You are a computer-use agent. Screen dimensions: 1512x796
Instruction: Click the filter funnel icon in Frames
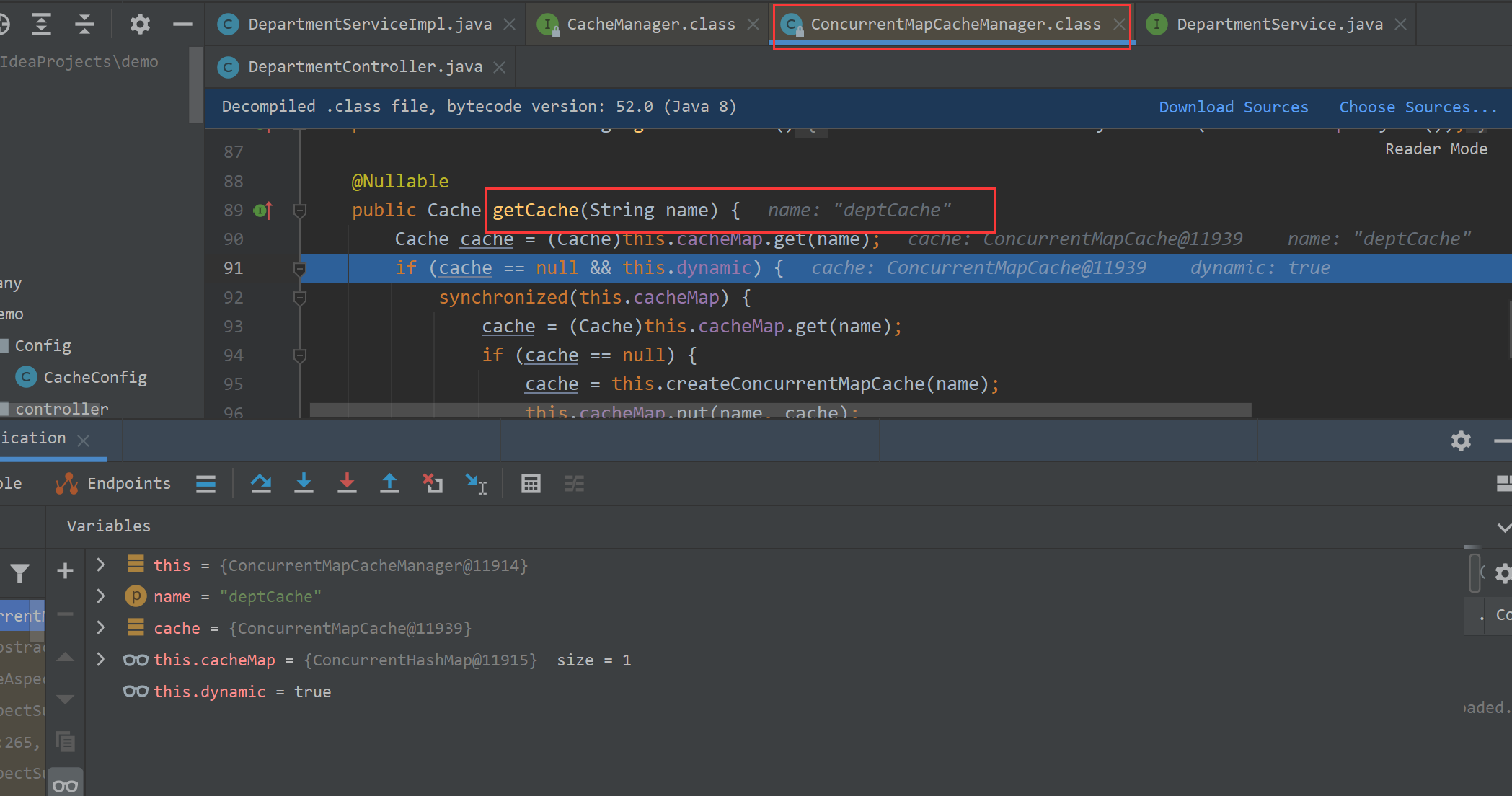pos(20,573)
